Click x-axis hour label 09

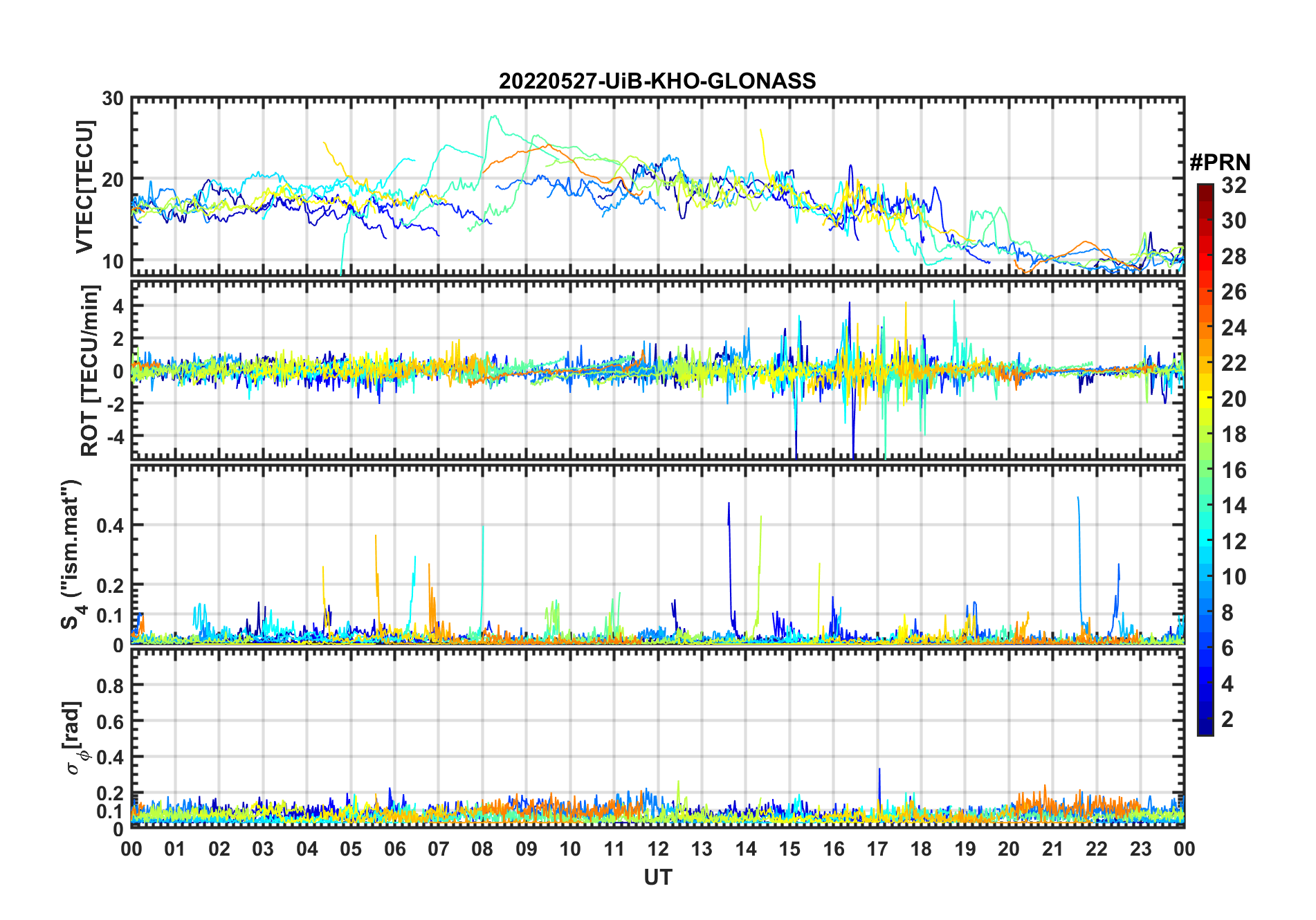coord(527,849)
